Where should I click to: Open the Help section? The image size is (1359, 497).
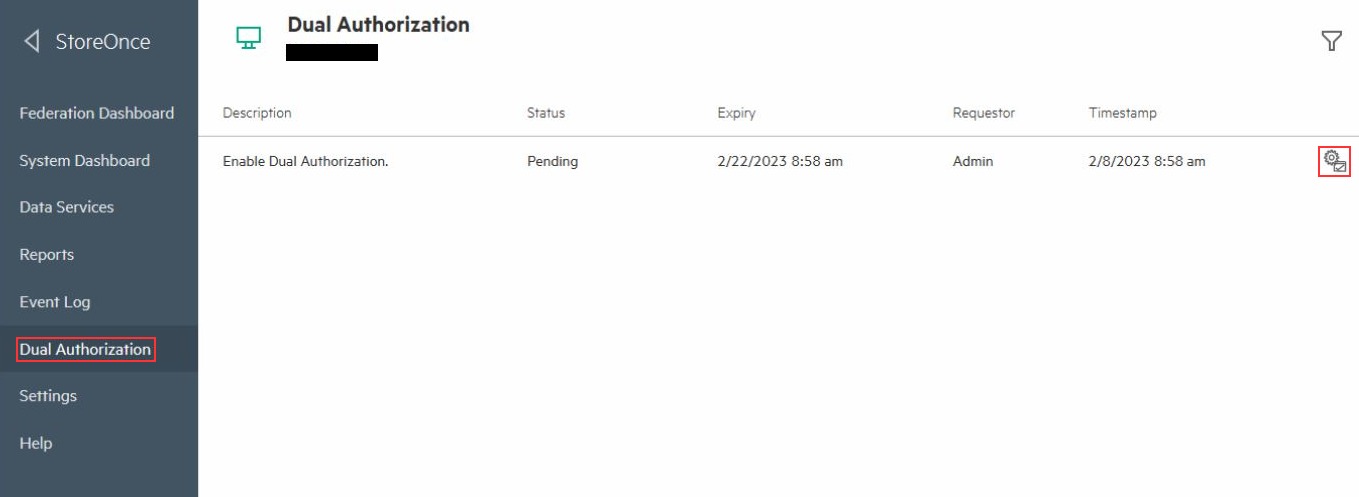(x=36, y=443)
